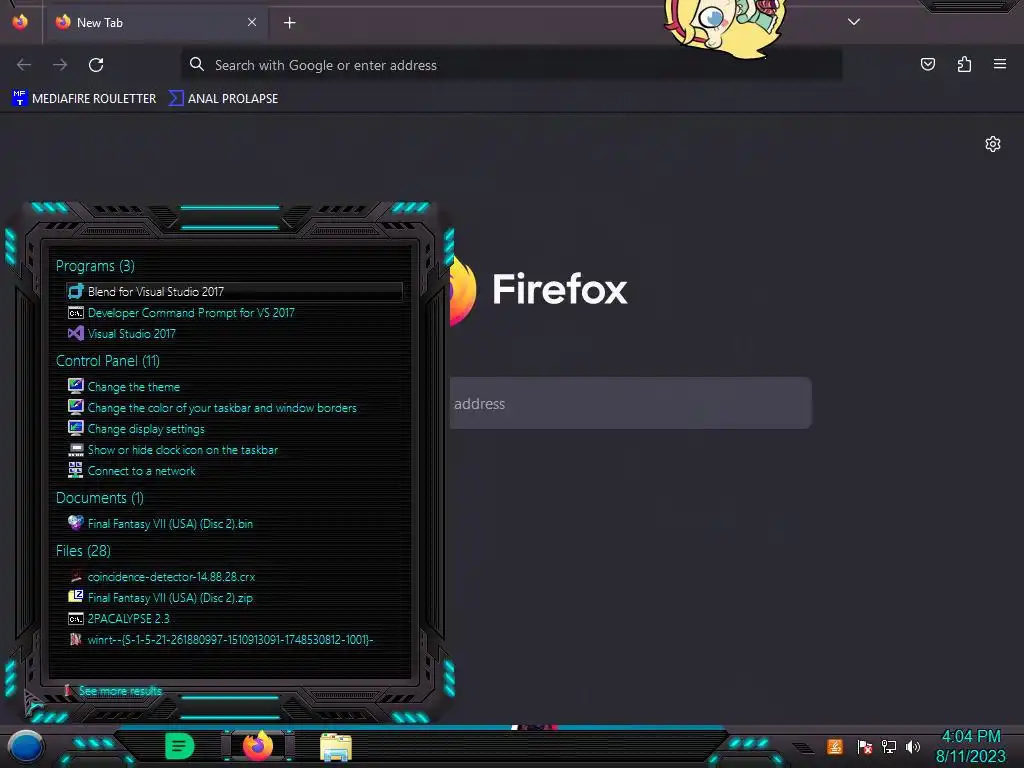Open File Explorer from the taskbar
Viewport: 1024px width, 768px height.
pyautogui.click(x=336, y=747)
